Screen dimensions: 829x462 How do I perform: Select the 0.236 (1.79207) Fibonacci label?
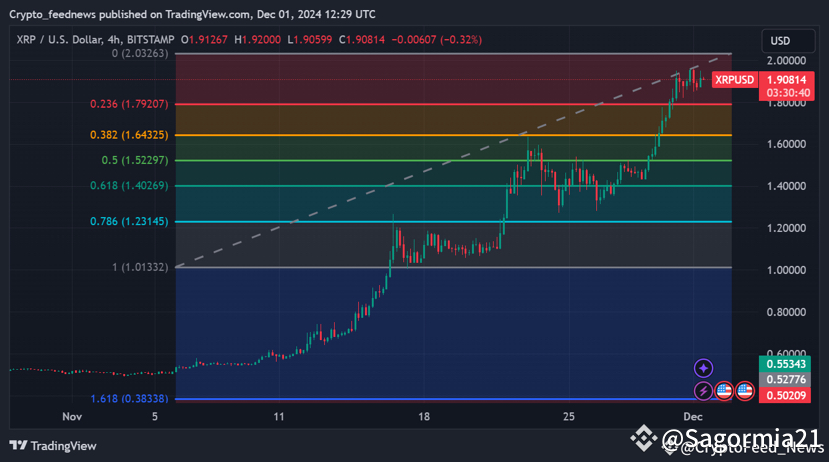129,104
